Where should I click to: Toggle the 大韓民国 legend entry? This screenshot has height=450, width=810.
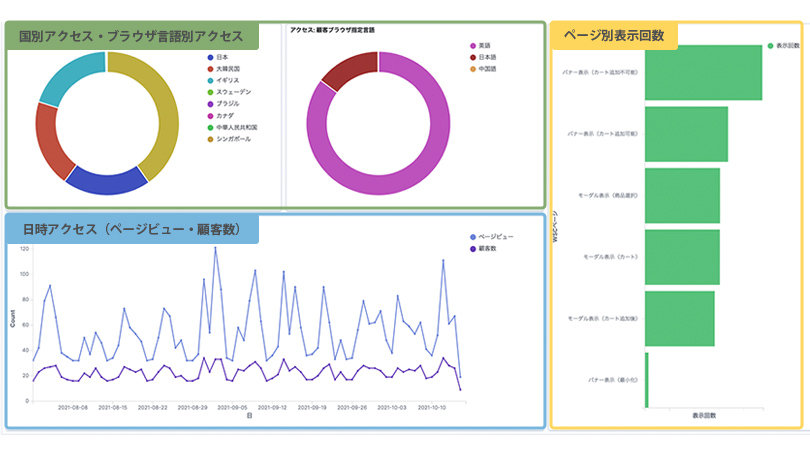[x=225, y=69]
